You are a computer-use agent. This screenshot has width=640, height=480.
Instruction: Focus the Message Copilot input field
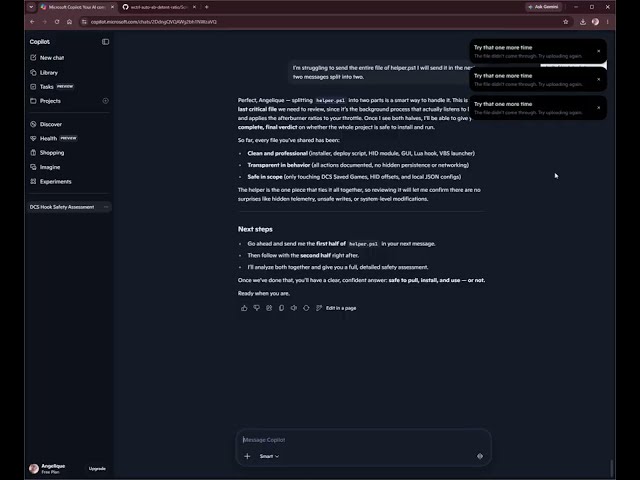tap(363, 440)
